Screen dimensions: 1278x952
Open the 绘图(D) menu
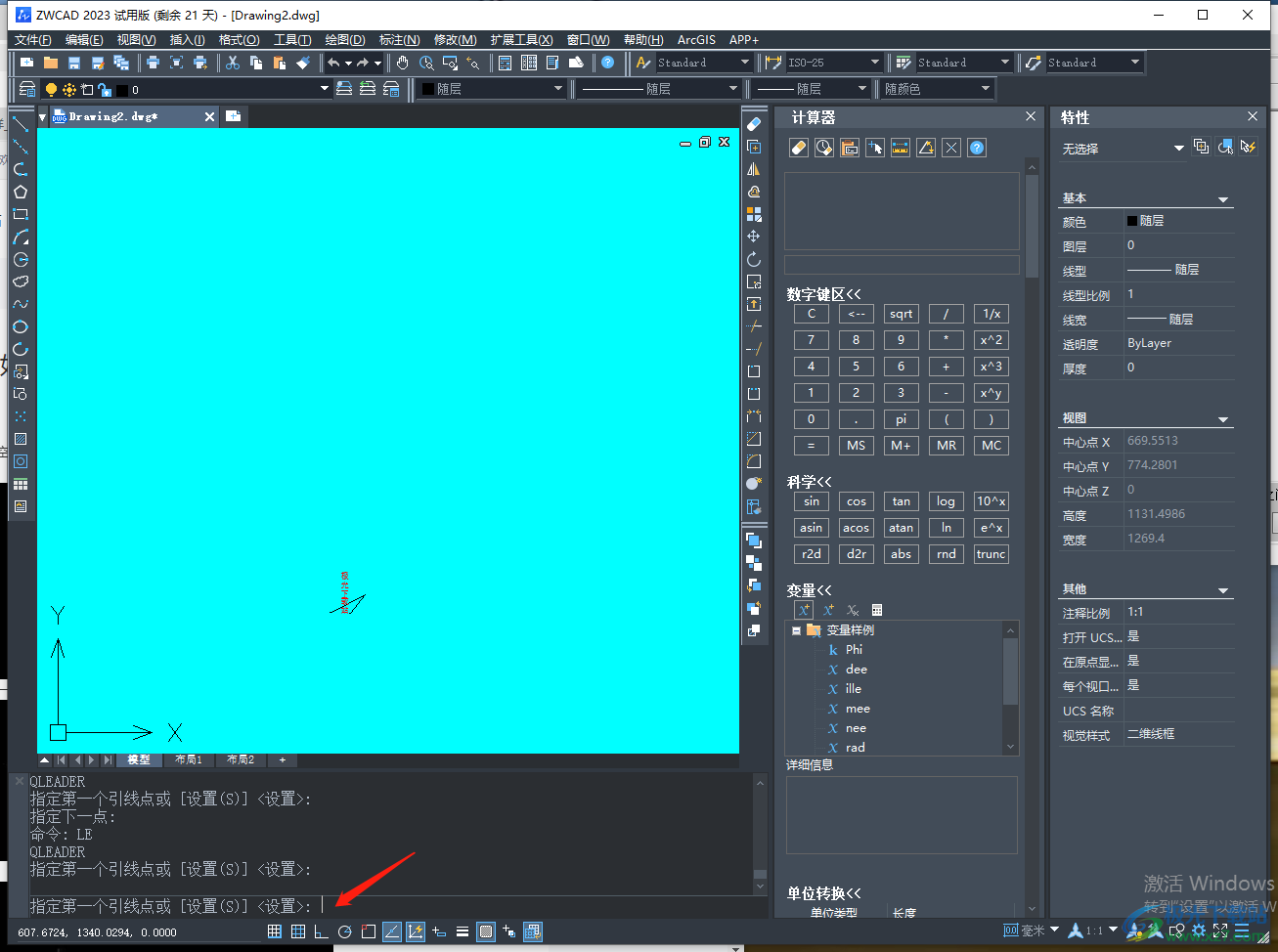tap(345, 39)
